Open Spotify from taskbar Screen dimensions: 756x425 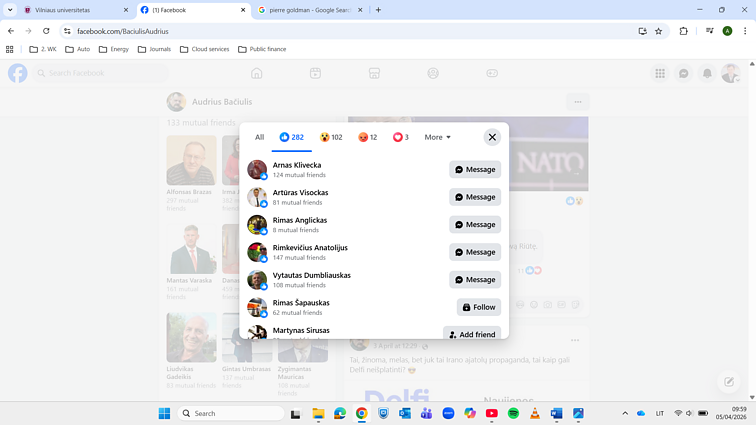pyautogui.click(x=513, y=413)
